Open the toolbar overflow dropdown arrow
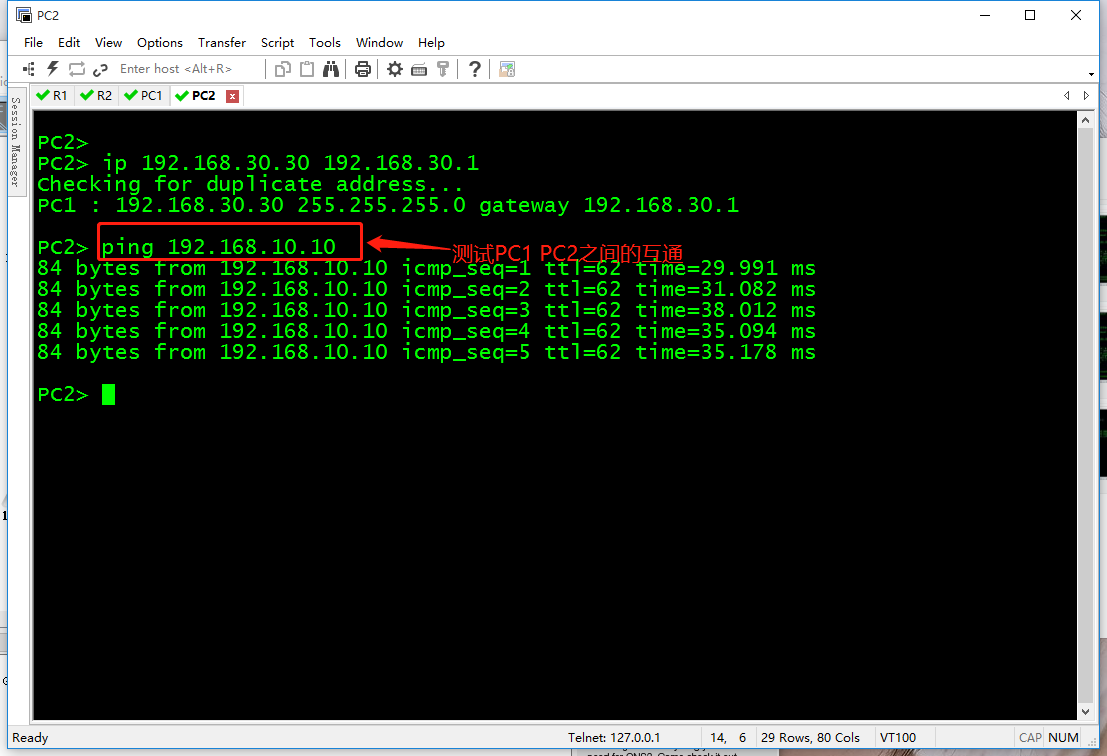The image size is (1107, 756). 1091,74
